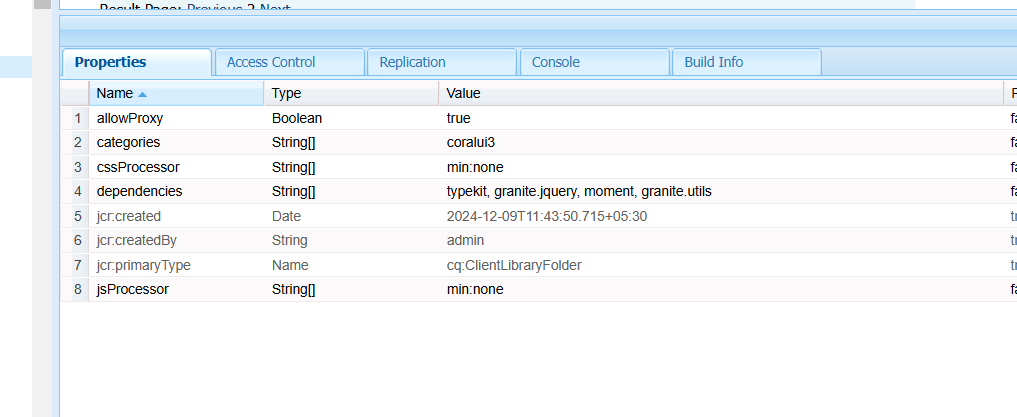
Task: Show the Console tab
Action: point(555,62)
